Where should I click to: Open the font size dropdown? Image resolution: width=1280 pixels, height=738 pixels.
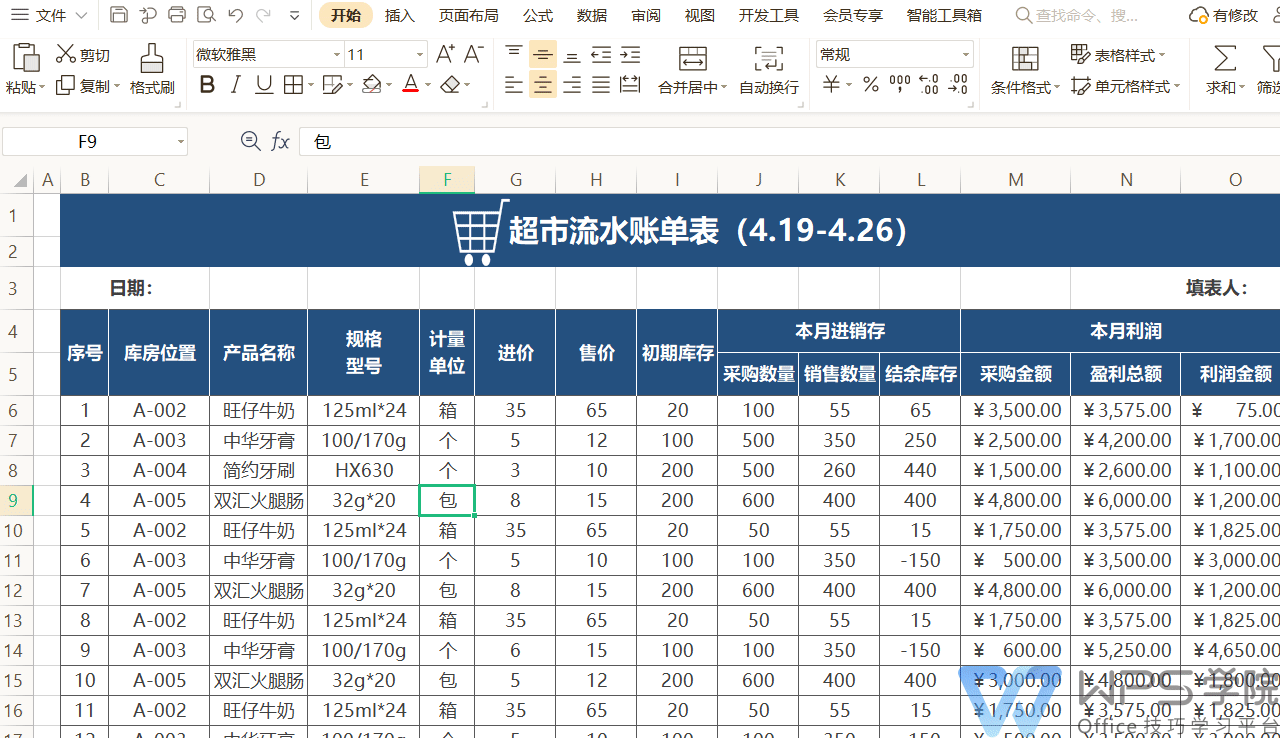coord(420,55)
